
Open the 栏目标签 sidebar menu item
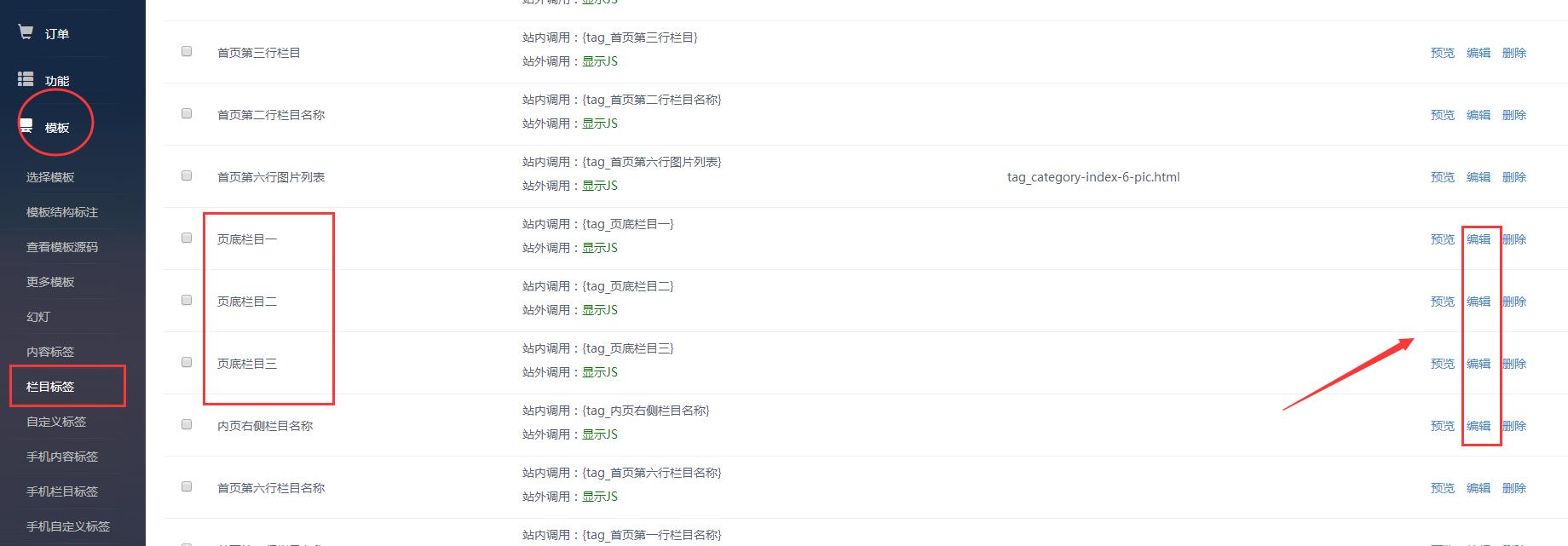[50, 387]
